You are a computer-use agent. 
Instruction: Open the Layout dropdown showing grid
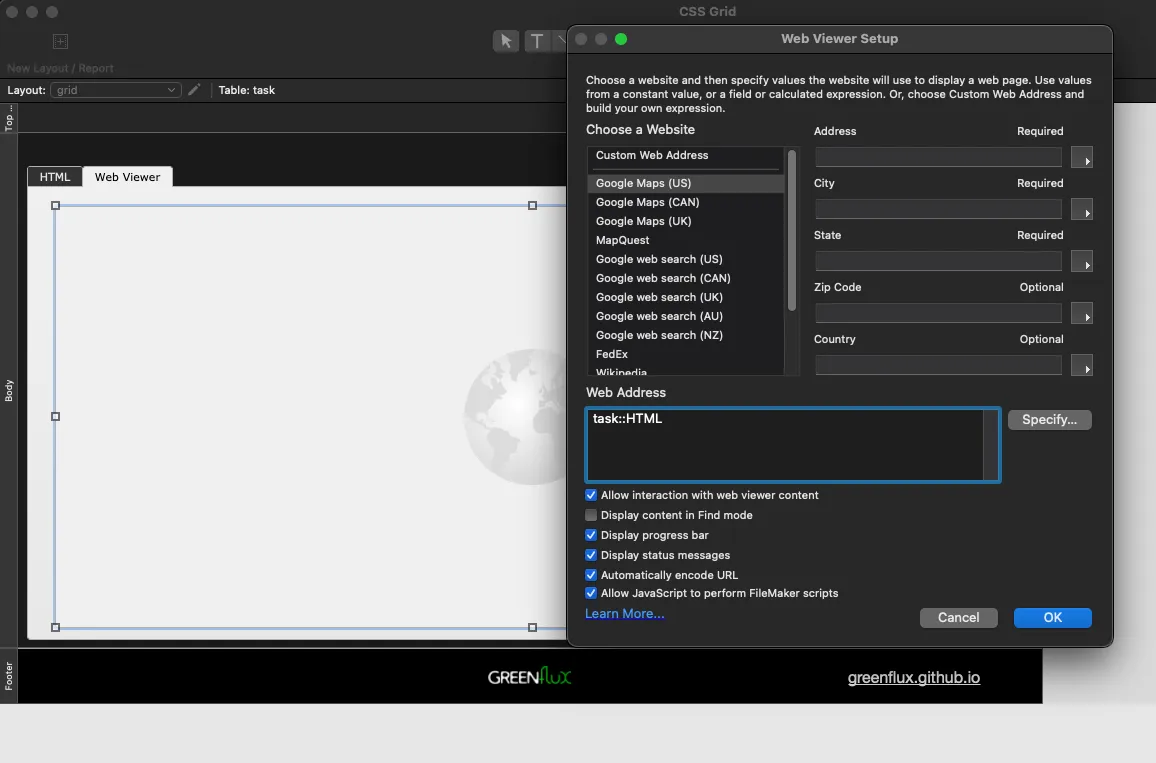(x=115, y=90)
